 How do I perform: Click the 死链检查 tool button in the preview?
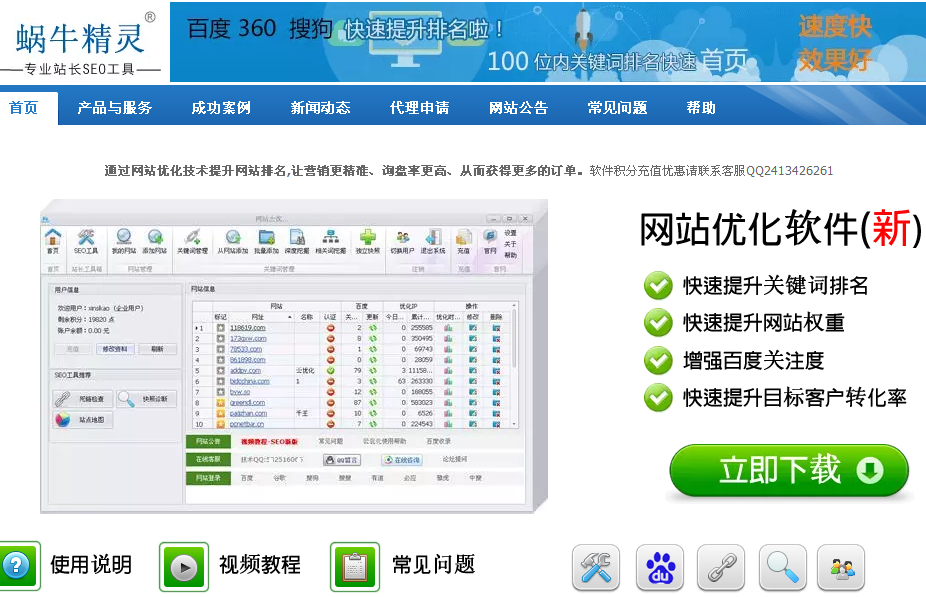(81, 399)
